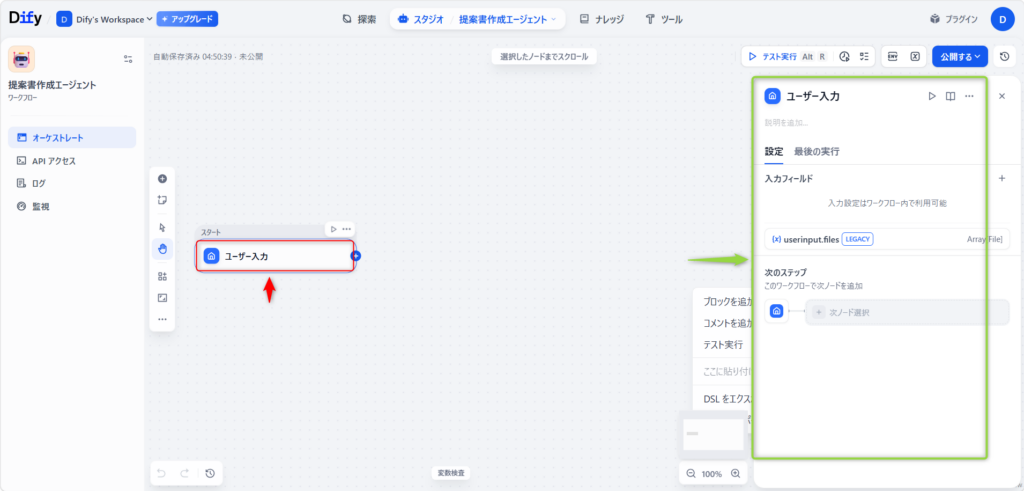This screenshot has height=491, width=1024.
Task: Open version history clock icon at top right
Action: point(1004,56)
